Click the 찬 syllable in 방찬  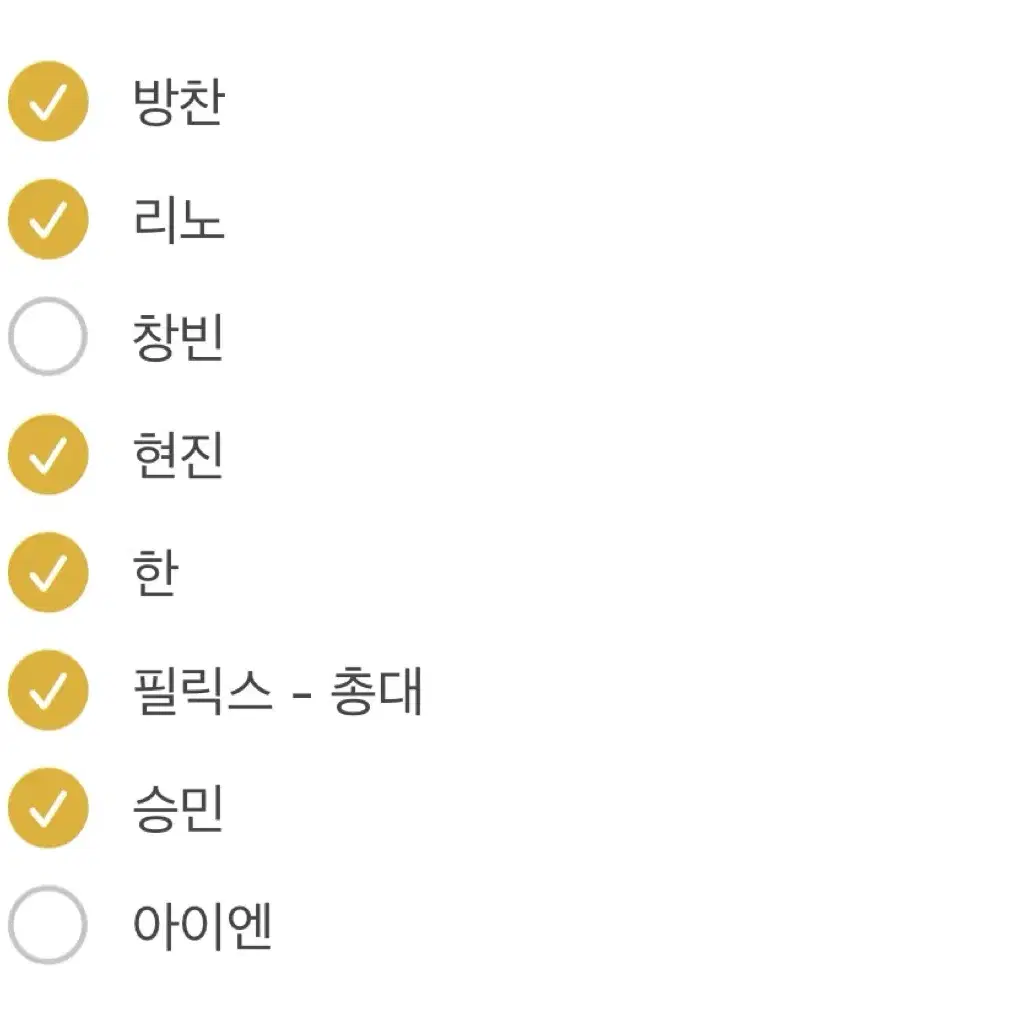coord(202,101)
